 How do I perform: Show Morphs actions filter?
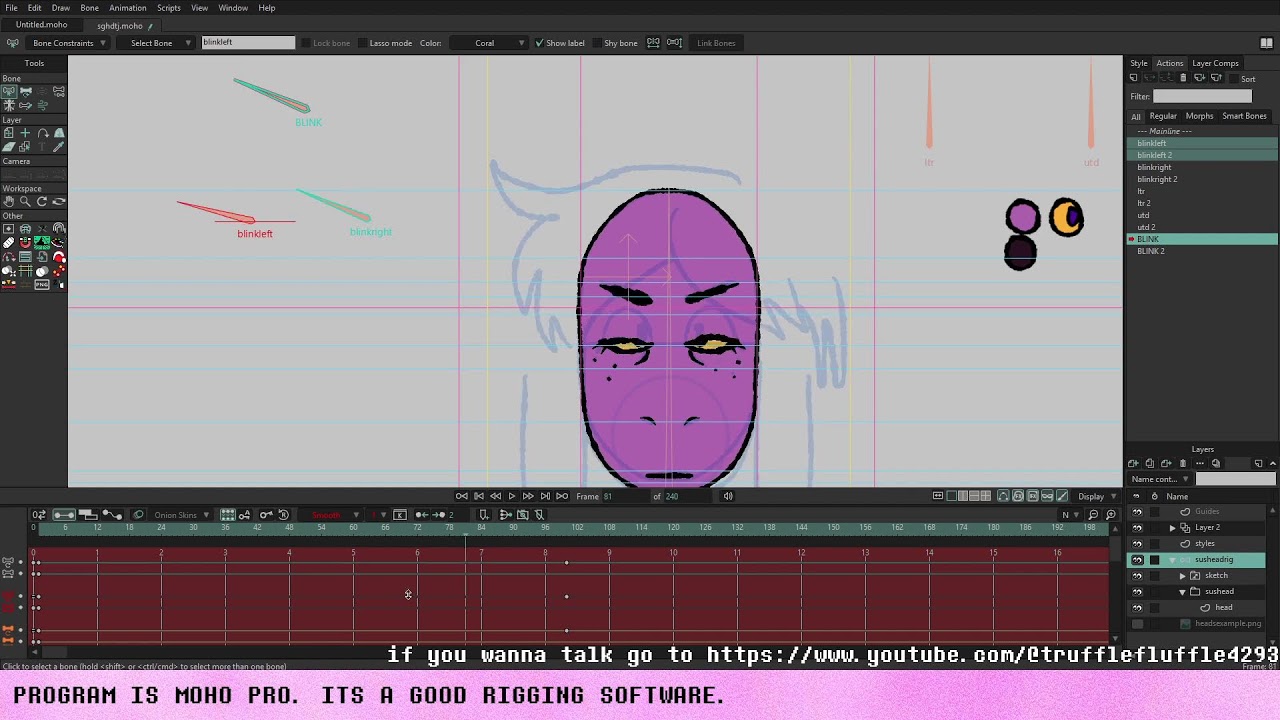click(1199, 116)
